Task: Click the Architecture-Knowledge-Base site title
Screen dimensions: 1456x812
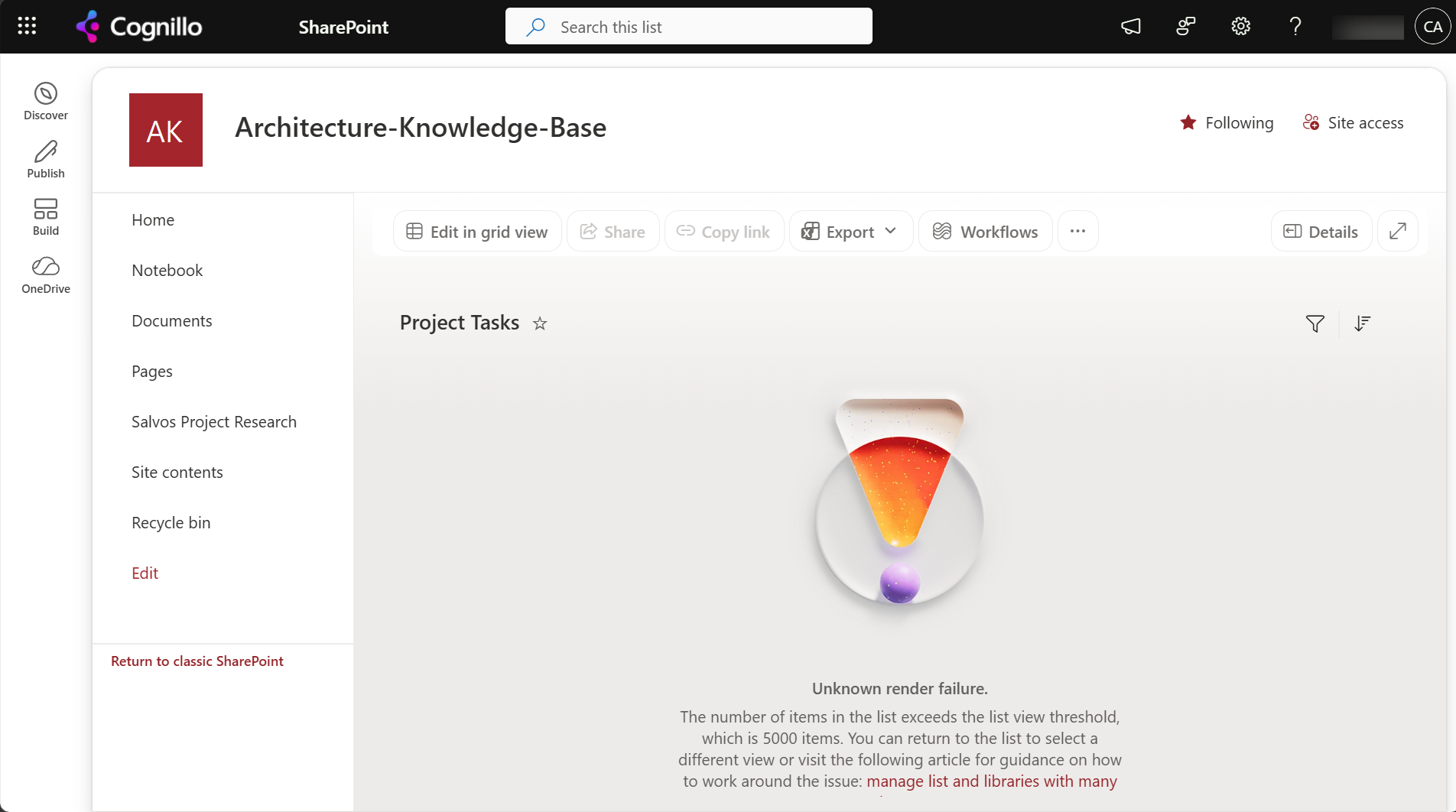Action: 421,128
